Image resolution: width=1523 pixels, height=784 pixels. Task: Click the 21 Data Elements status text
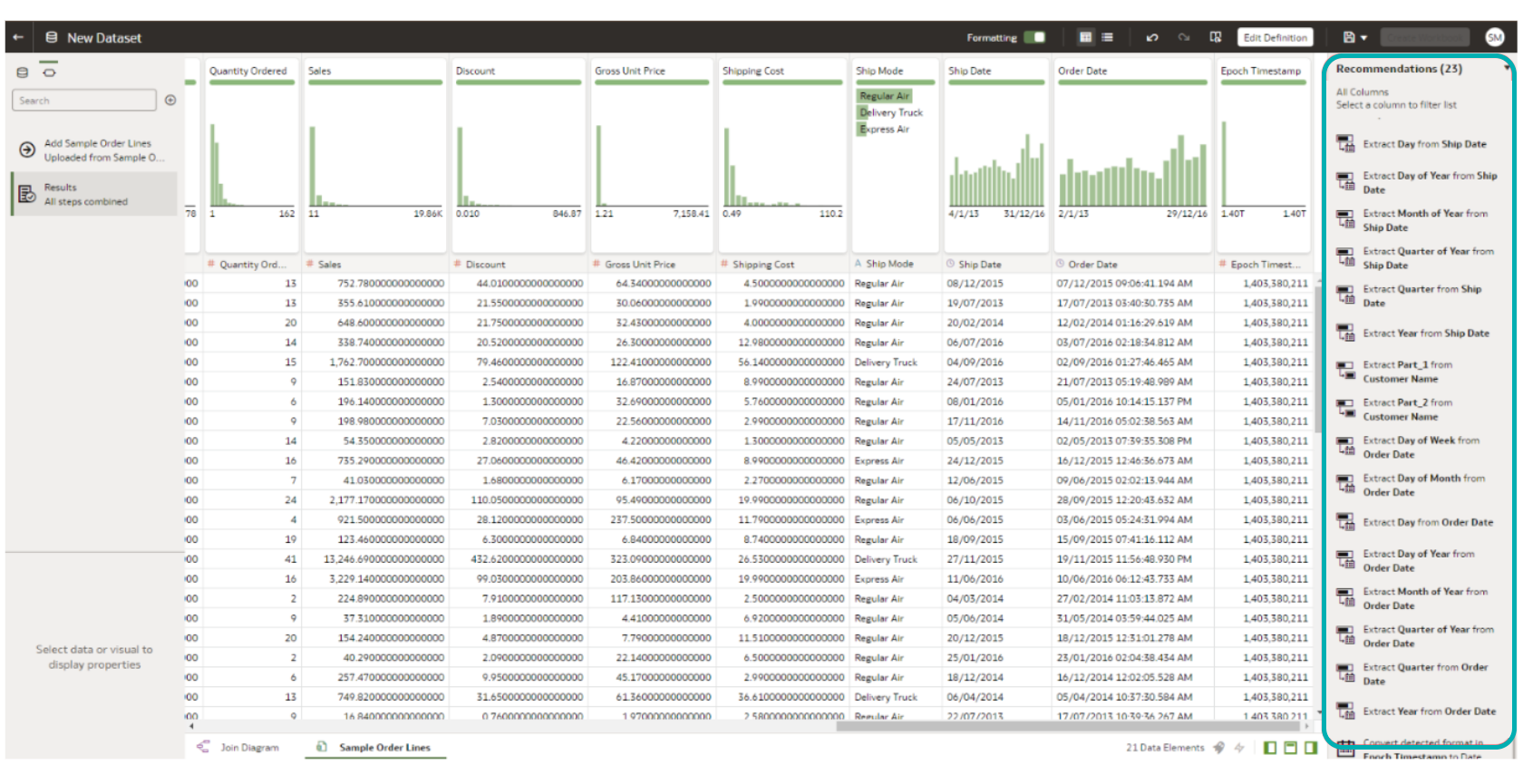1165,747
